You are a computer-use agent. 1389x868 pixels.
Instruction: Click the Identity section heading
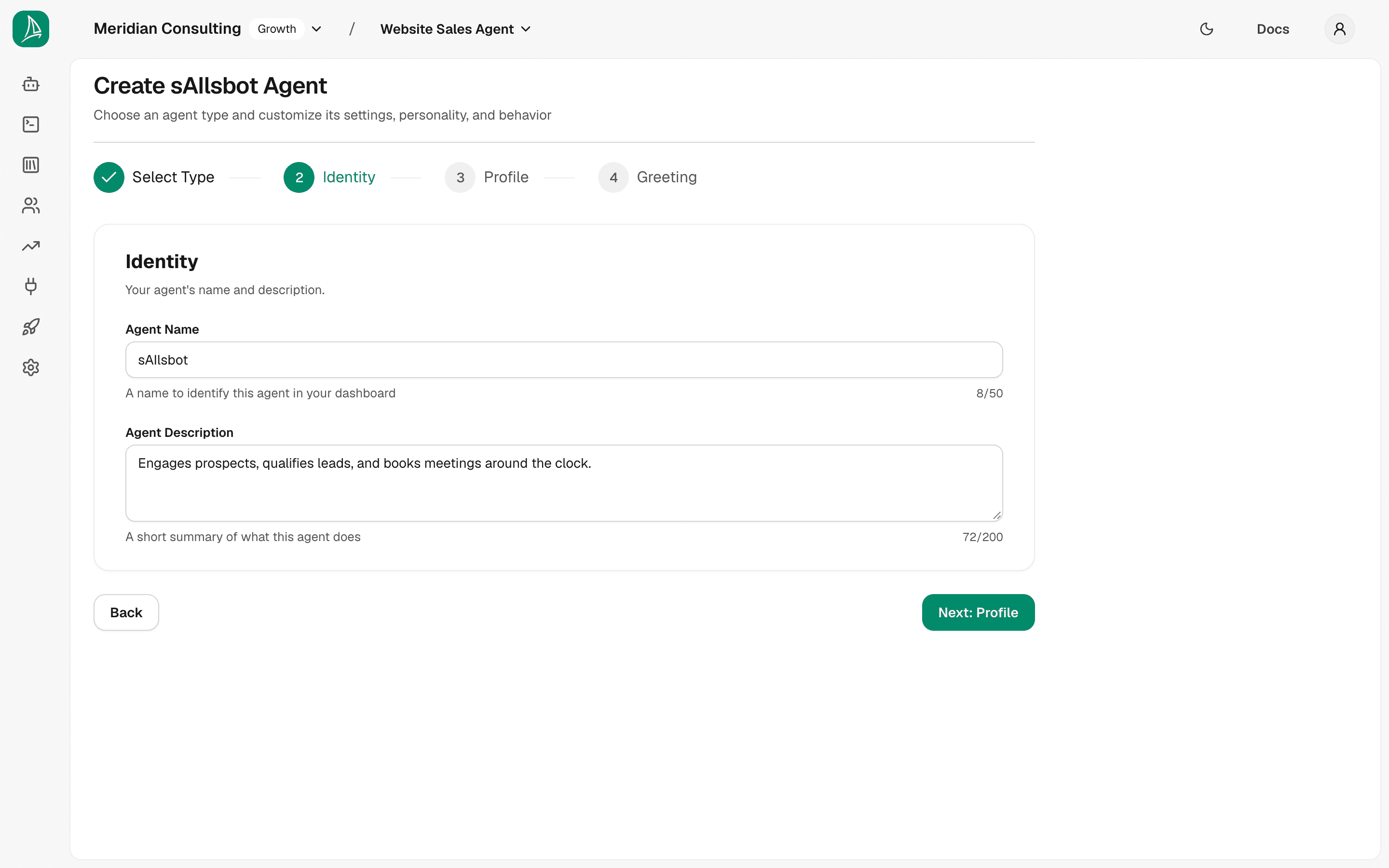(x=162, y=262)
